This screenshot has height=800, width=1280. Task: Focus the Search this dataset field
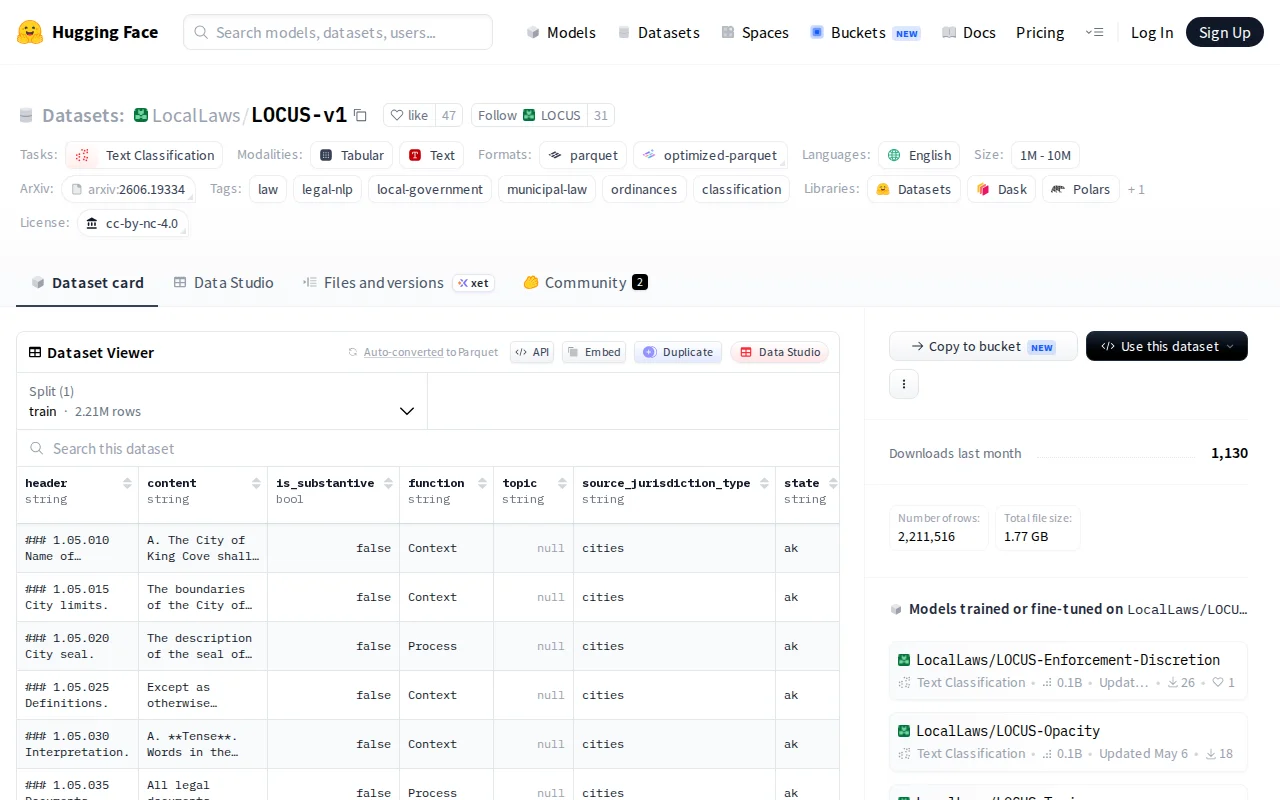pos(428,448)
